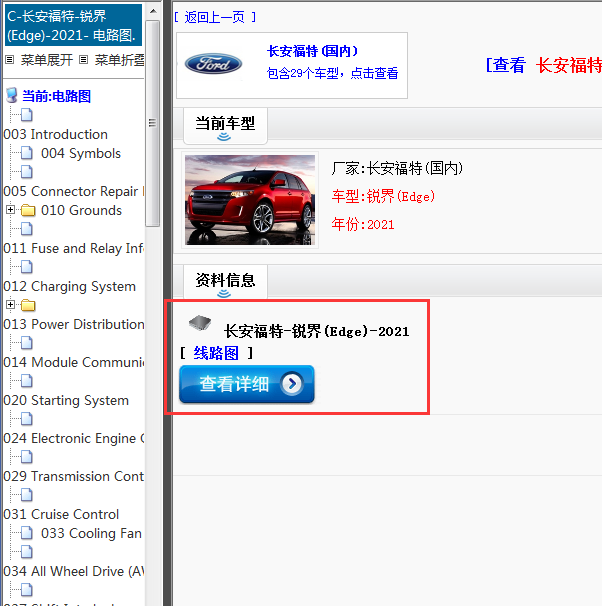
Task: Open 024 Electronic Engine Controls entry
Action: pyautogui.click(x=73, y=438)
